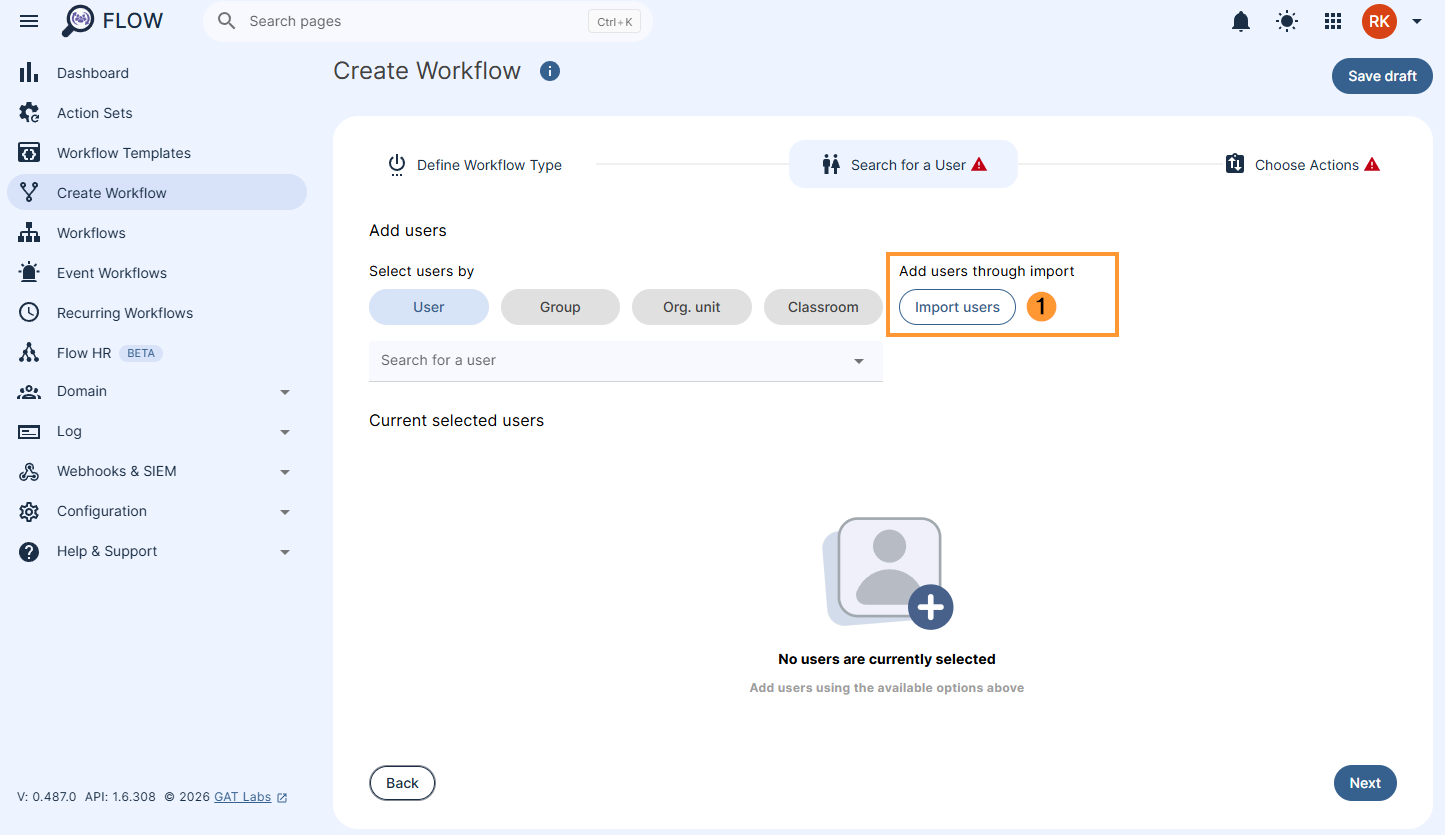Click the Workflows hierarchy icon
This screenshot has width=1445, height=835.
pos(29,233)
